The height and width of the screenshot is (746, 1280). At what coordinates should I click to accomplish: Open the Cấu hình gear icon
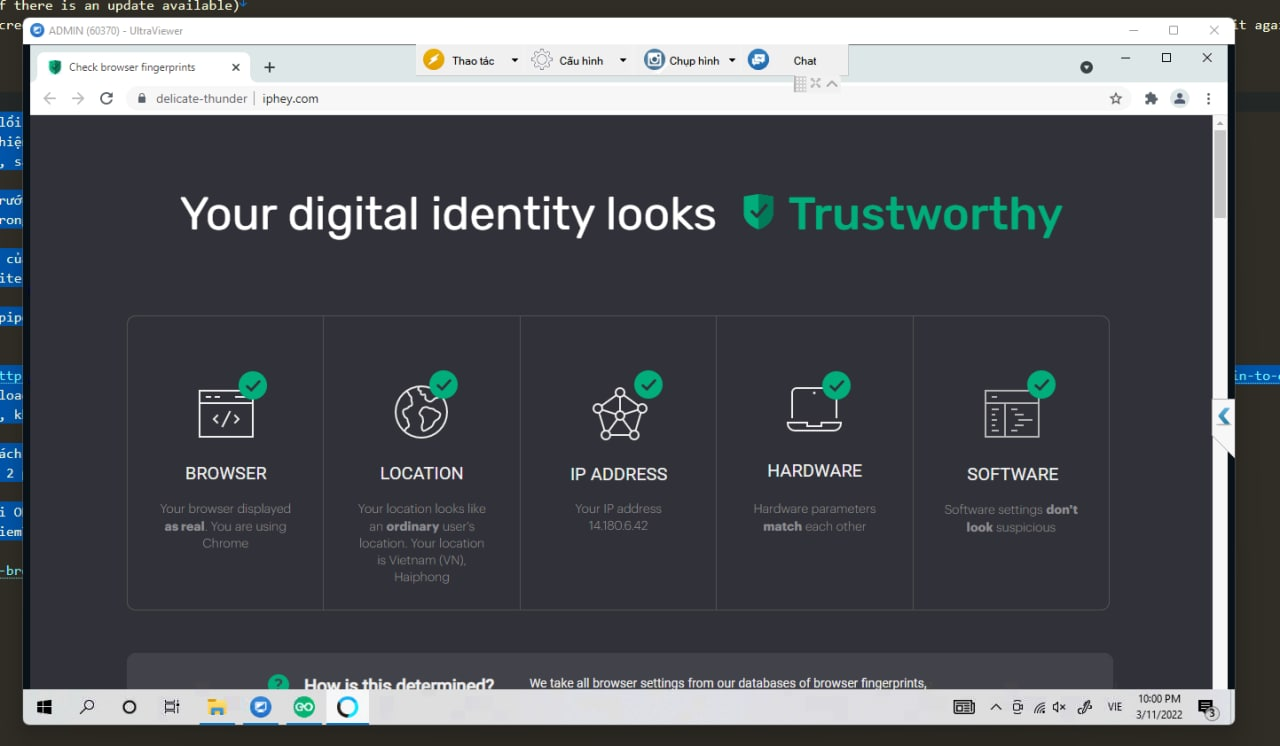coord(541,60)
